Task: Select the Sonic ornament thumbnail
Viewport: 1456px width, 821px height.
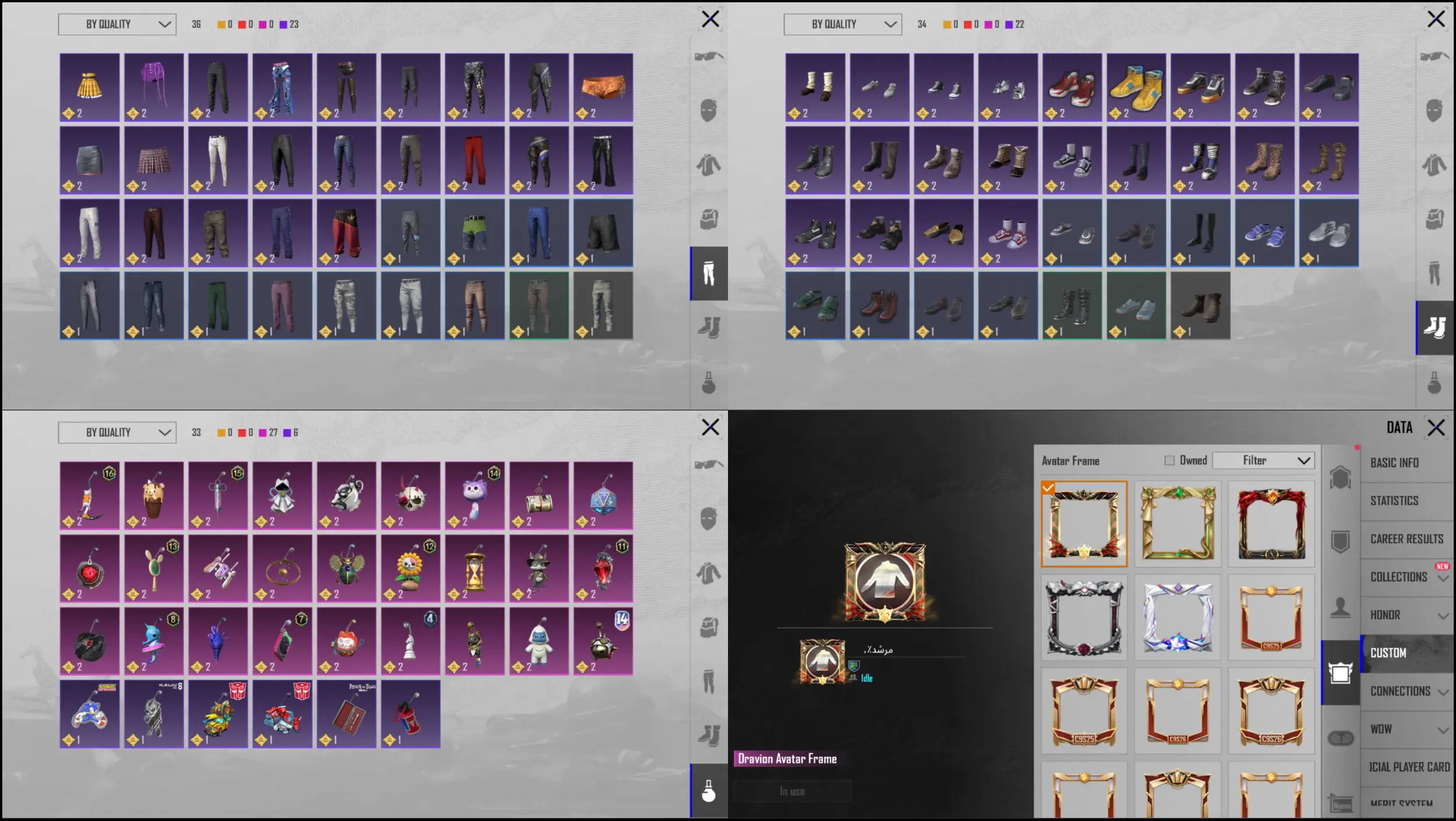Action: tap(90, 713)
